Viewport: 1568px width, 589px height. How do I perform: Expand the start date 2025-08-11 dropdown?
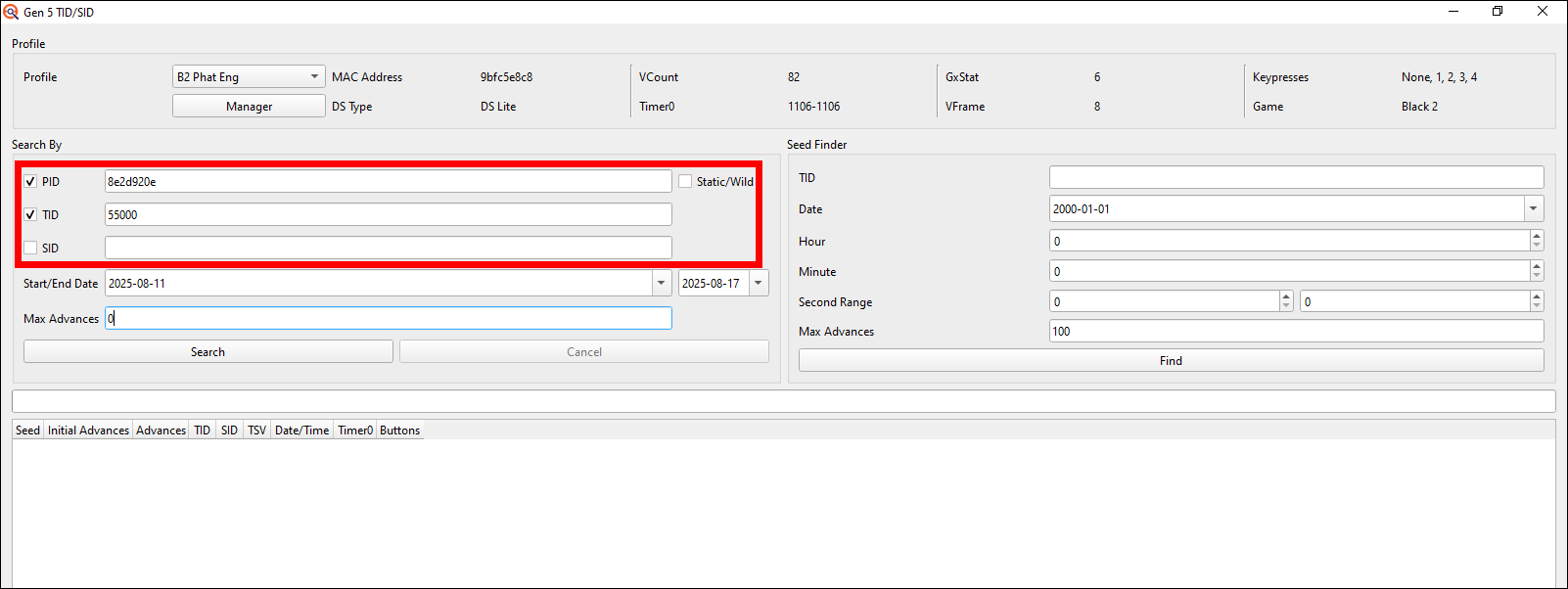(662, 283)
